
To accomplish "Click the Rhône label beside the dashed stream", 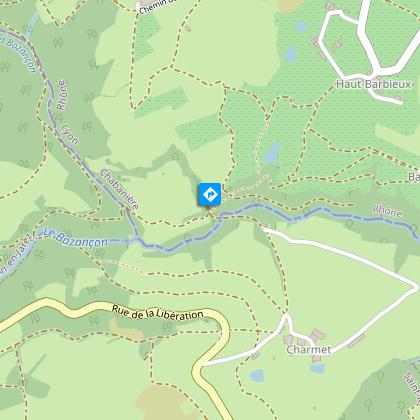I will pyautogui.click(x=387, y=211).
